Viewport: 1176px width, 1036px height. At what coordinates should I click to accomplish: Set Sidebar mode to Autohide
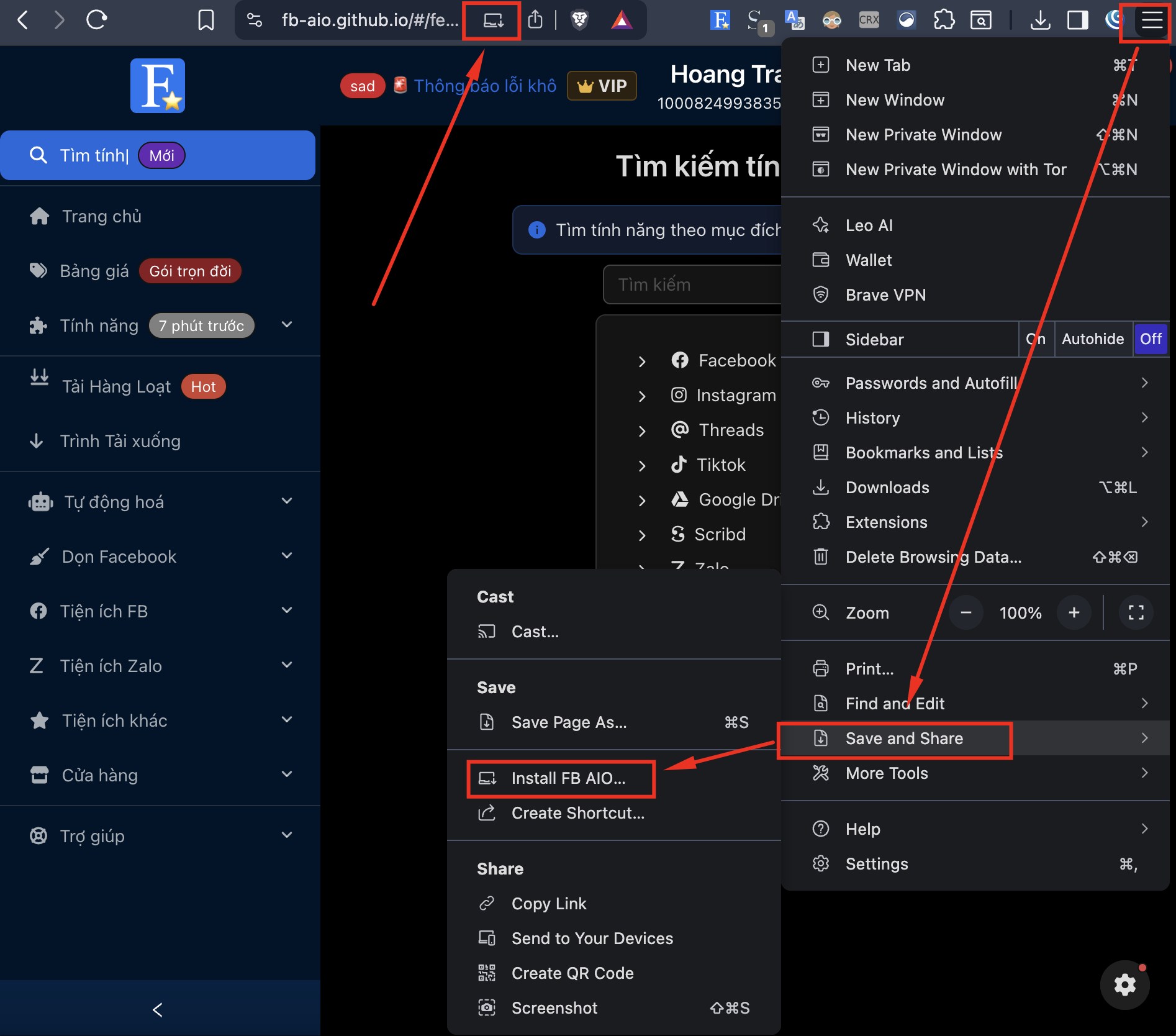pos(1093,339)
